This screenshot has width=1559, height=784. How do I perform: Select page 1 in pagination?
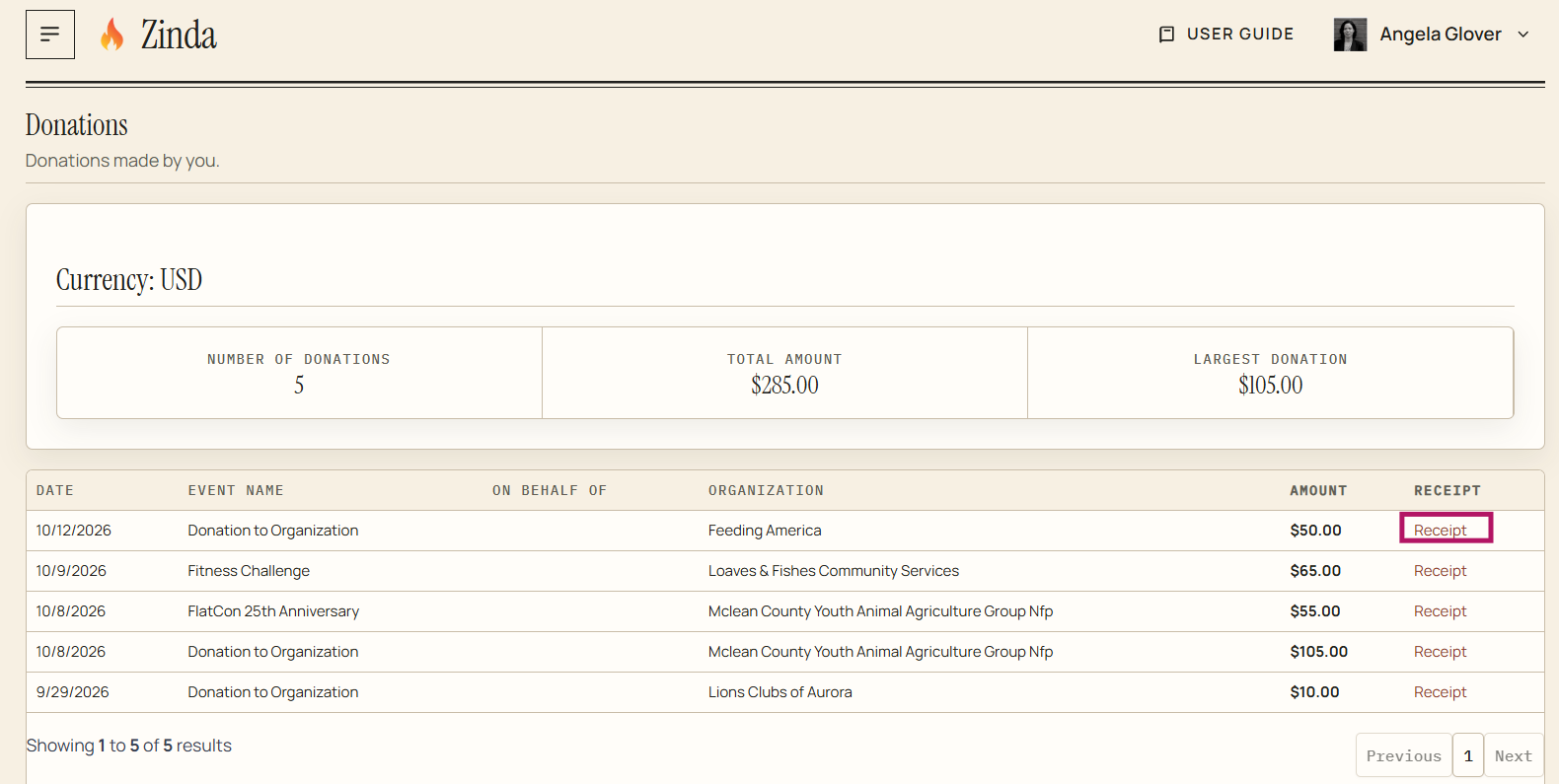pos(1468,755)
